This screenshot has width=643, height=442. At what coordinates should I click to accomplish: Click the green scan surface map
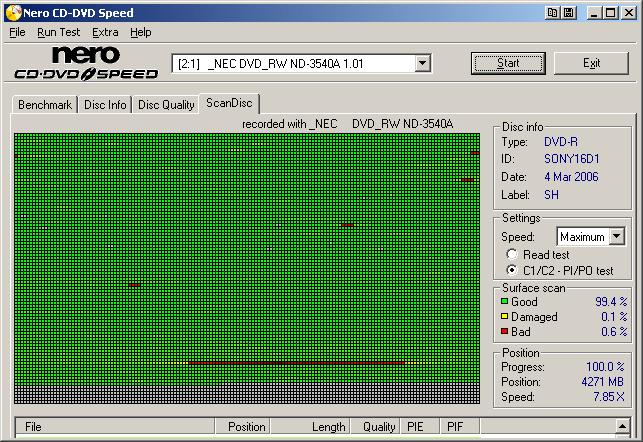pos(247,269)
